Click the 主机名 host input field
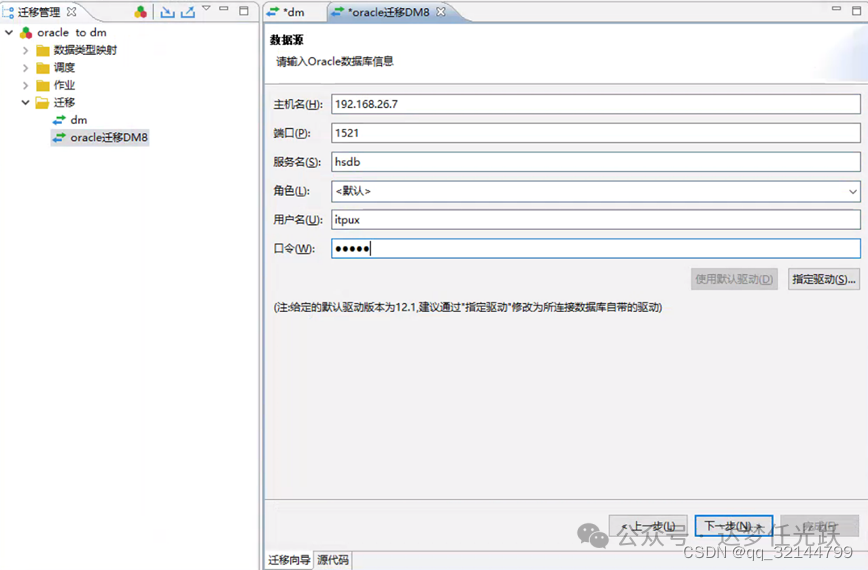The height and width of the screenshot is (570, 868). pyautogui.click(x=596, y=104)
